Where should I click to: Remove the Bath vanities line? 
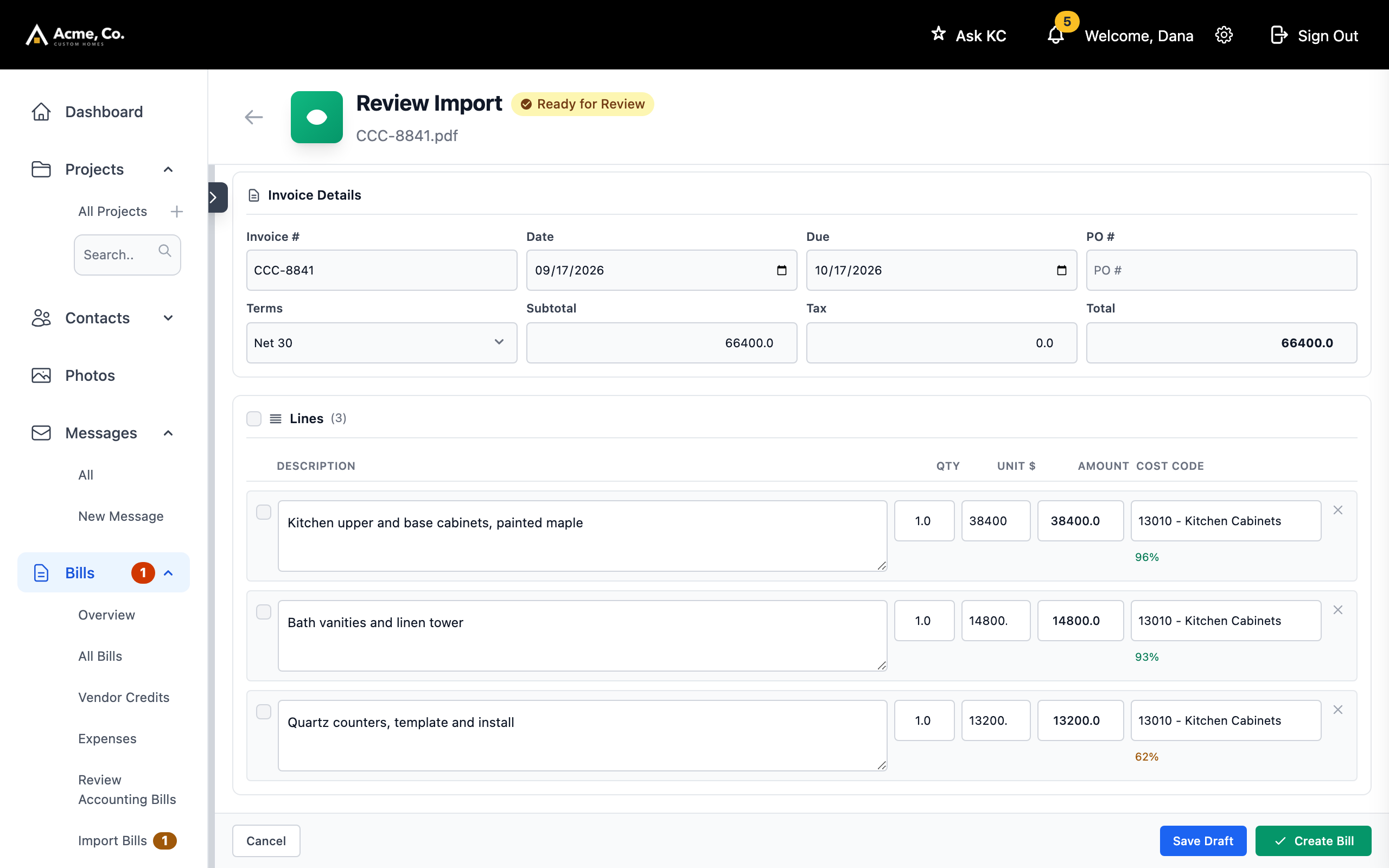tap(1338, 610)
